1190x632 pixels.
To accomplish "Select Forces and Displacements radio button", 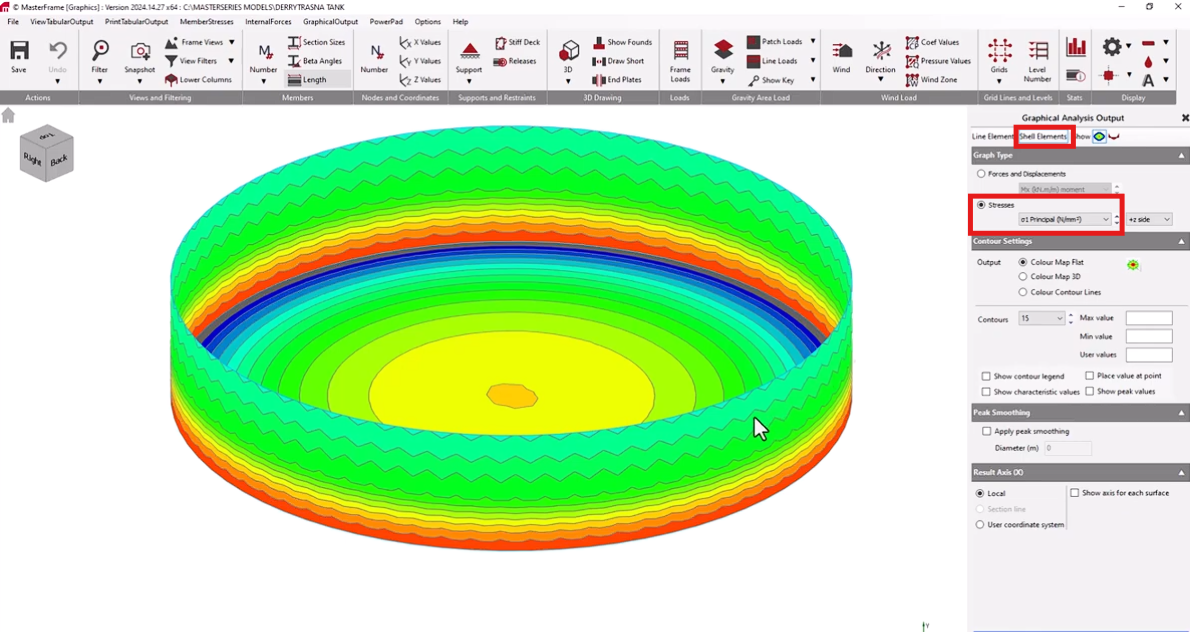I will (x=981, y=174).
